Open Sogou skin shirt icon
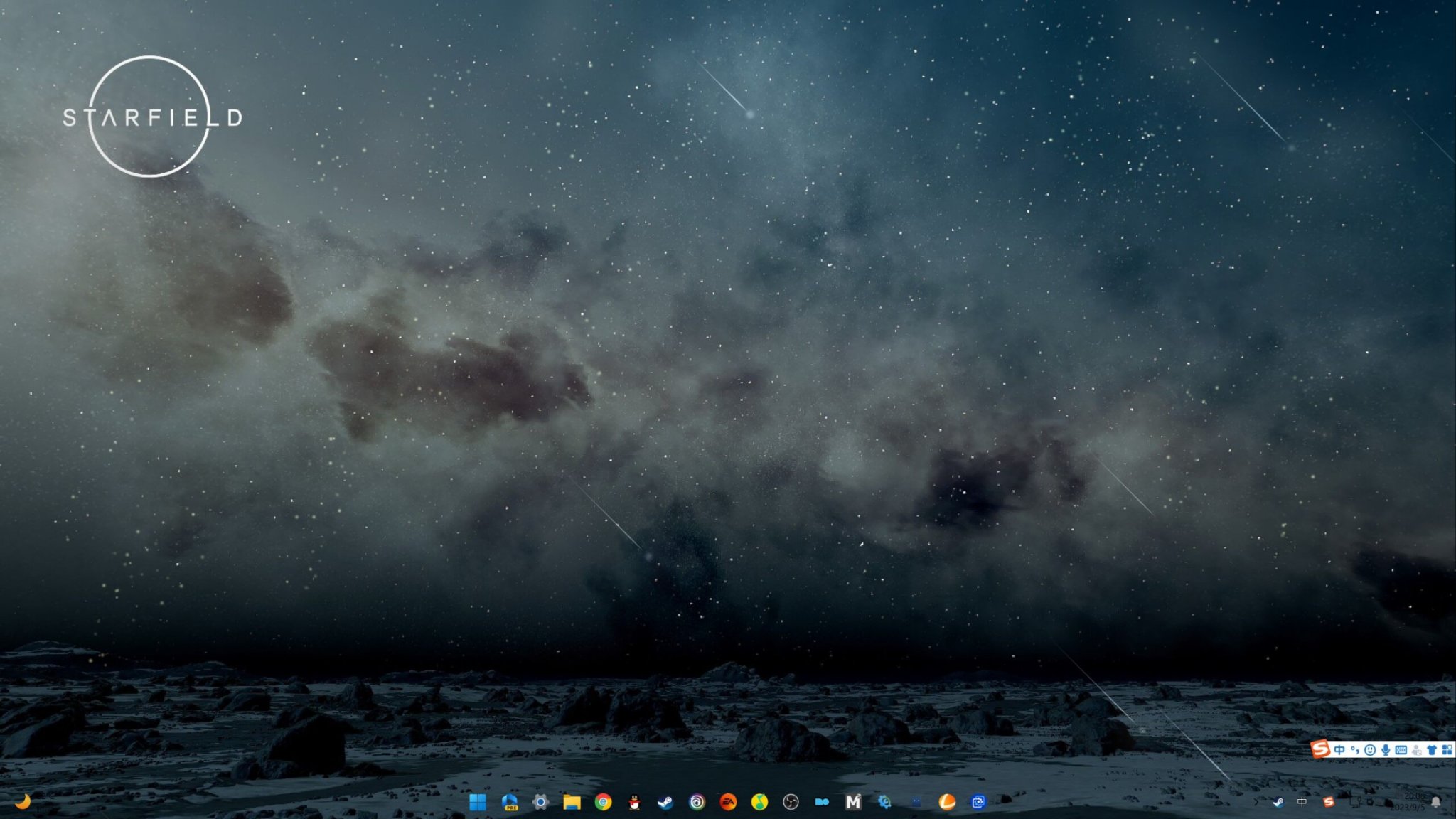The image size is (1456, 819). [x=1432, y=749]
